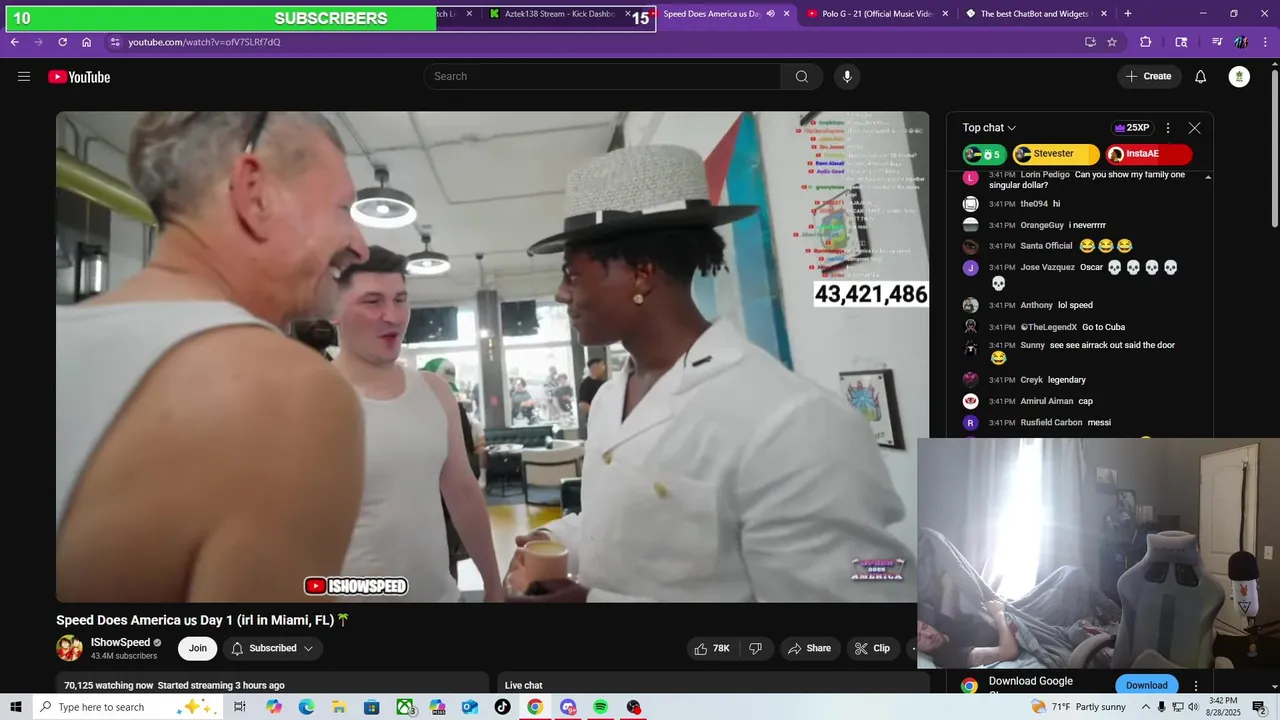The width and height of the screenshot is (1280, 720).
Task: Go back in browser history
Action: coord(14,42)
